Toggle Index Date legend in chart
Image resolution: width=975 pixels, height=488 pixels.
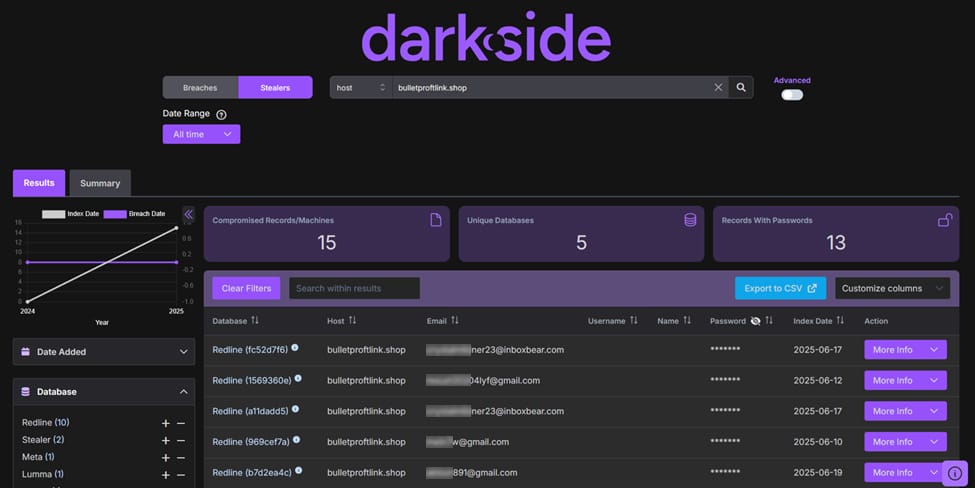point(71,214)
